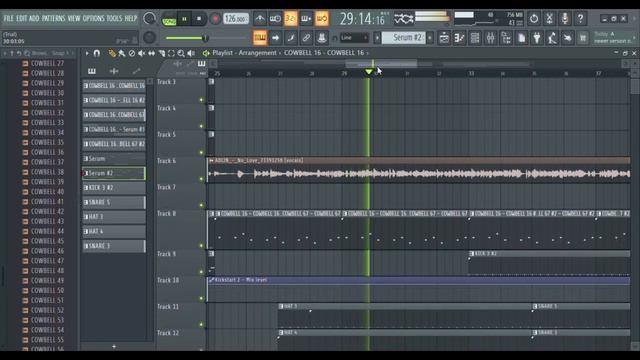Image resolution: width=640 pixels, height=360 pixels.
Task: Select the Delete tool in playlist toolbar
Action: (x=131, y=53)
